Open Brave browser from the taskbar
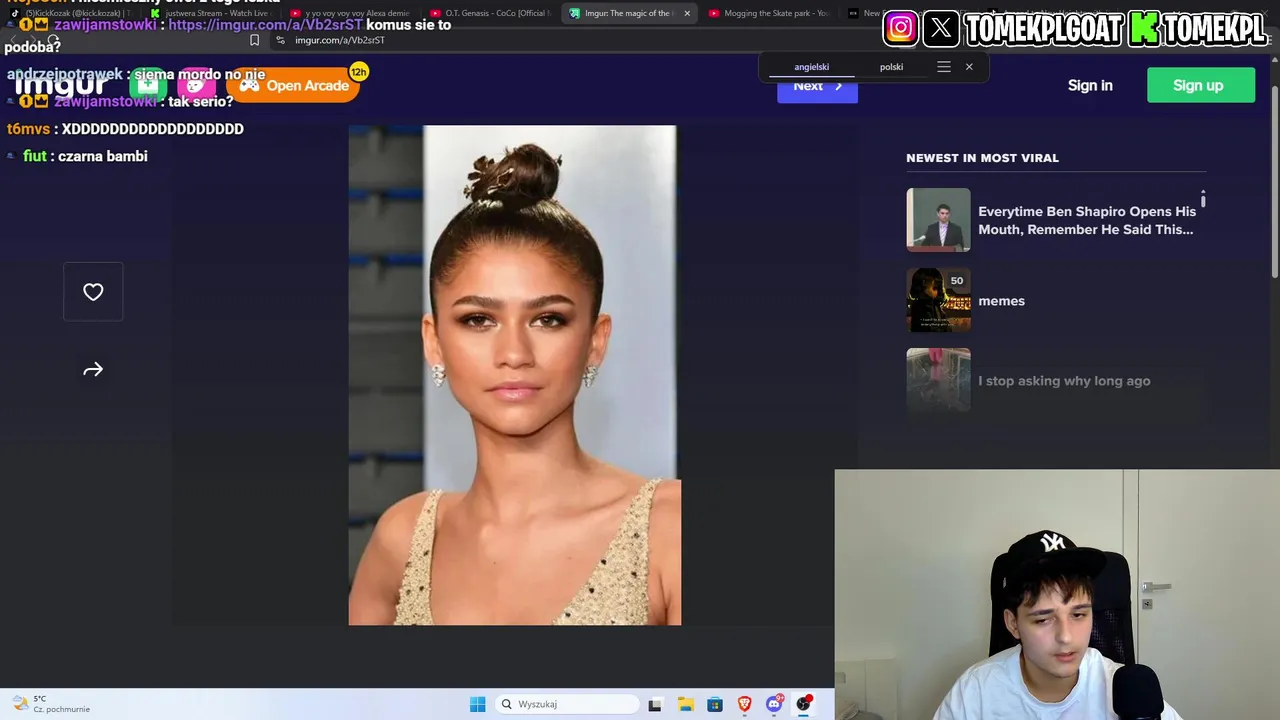This screenshot has height=720, width=1280. [745, 704]
